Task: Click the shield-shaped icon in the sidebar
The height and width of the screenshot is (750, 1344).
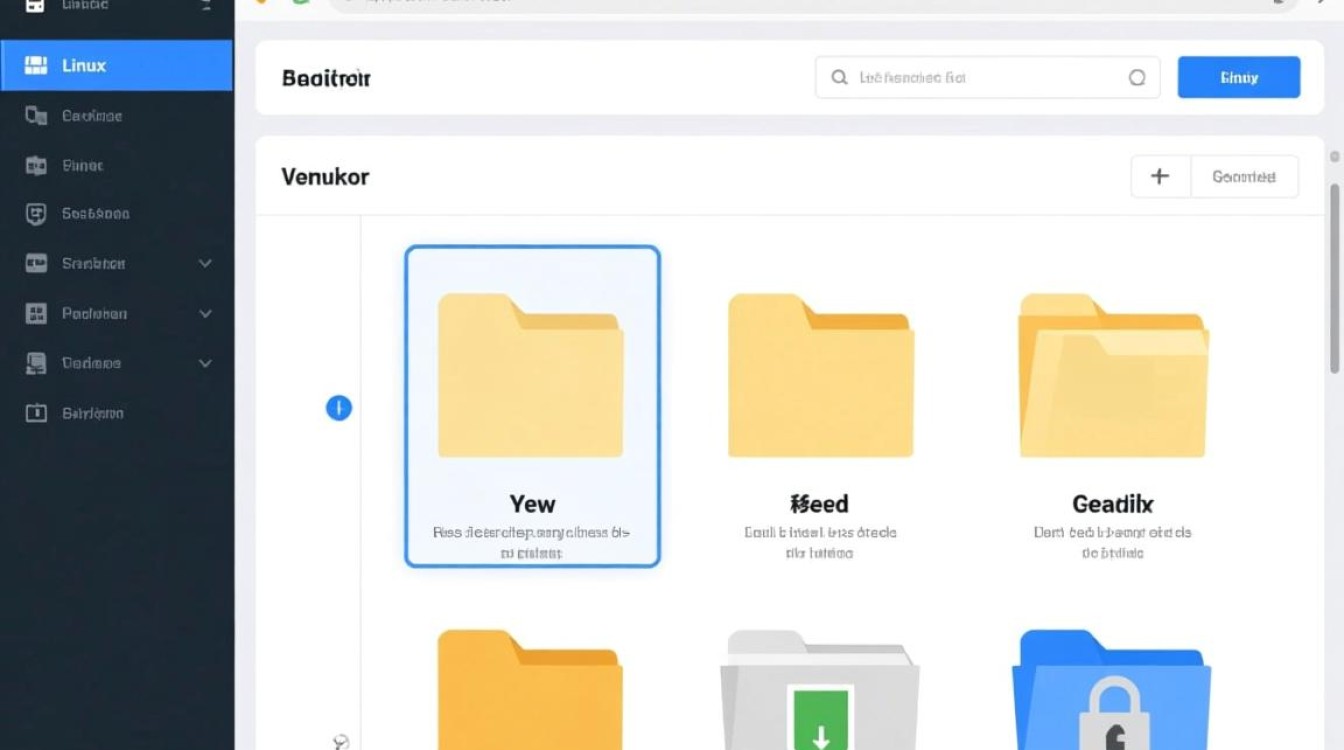Action: click(x=36, y=214)
